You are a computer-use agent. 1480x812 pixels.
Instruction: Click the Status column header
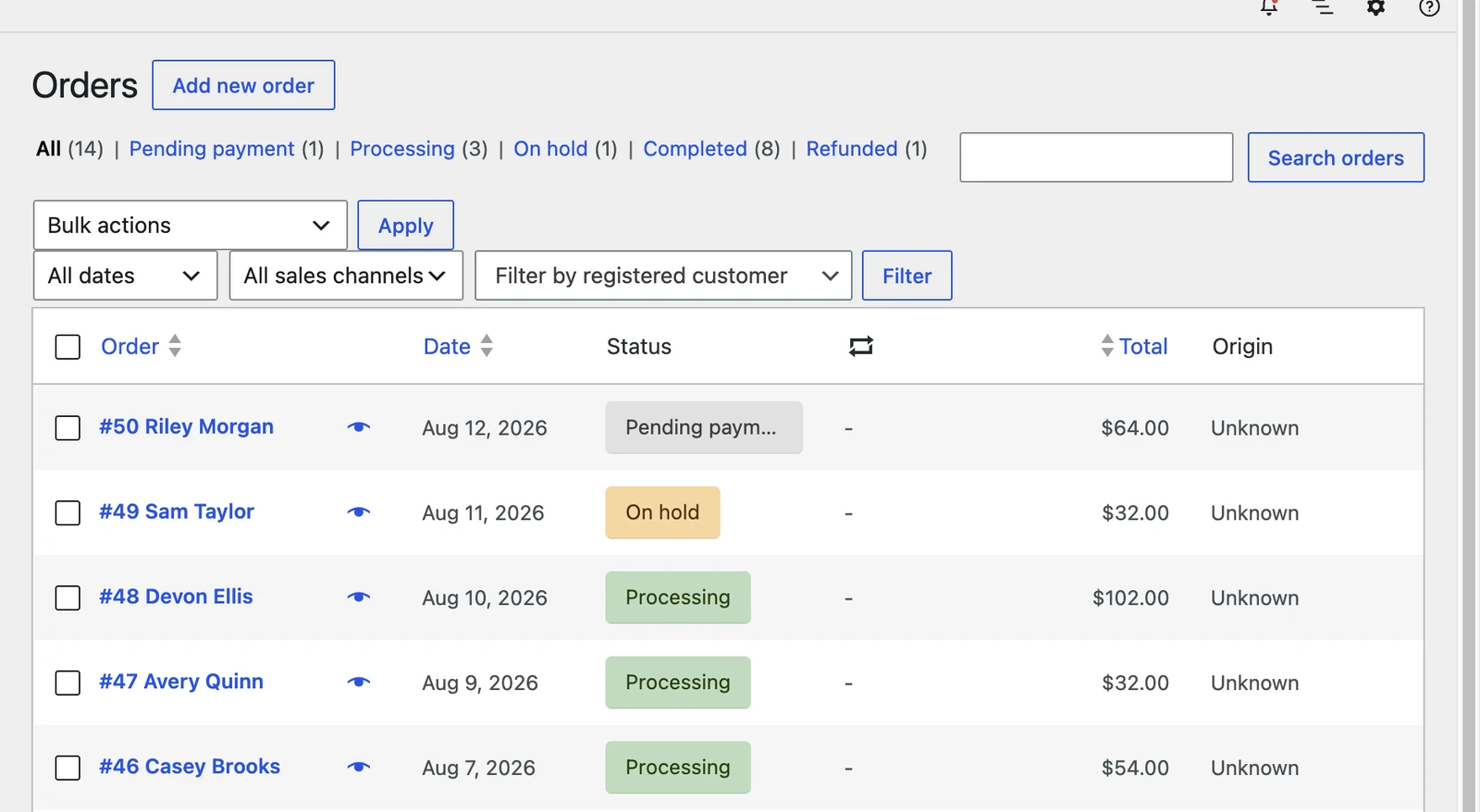tap(639, 347)
